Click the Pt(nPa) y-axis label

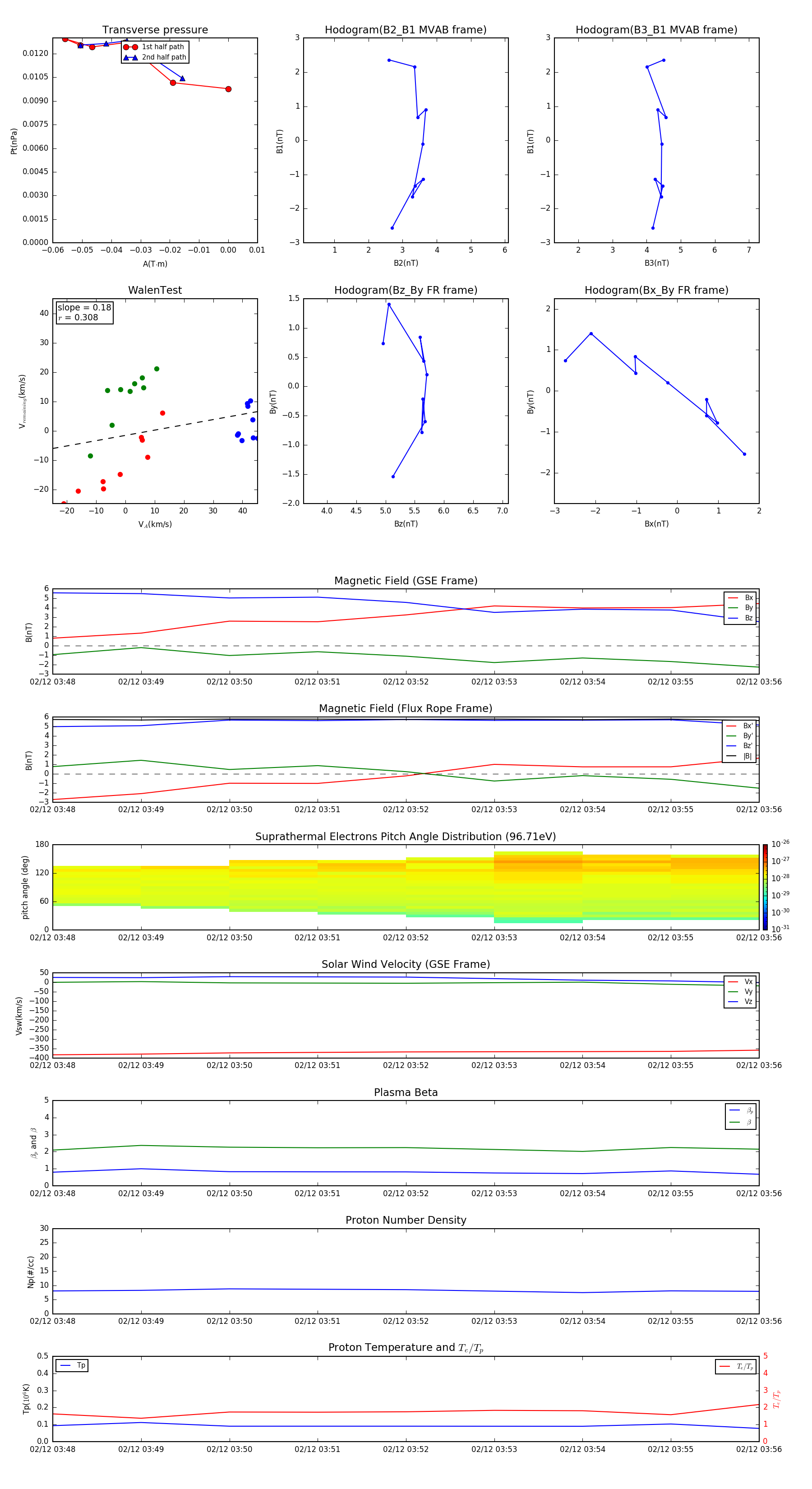coord(14,141)
